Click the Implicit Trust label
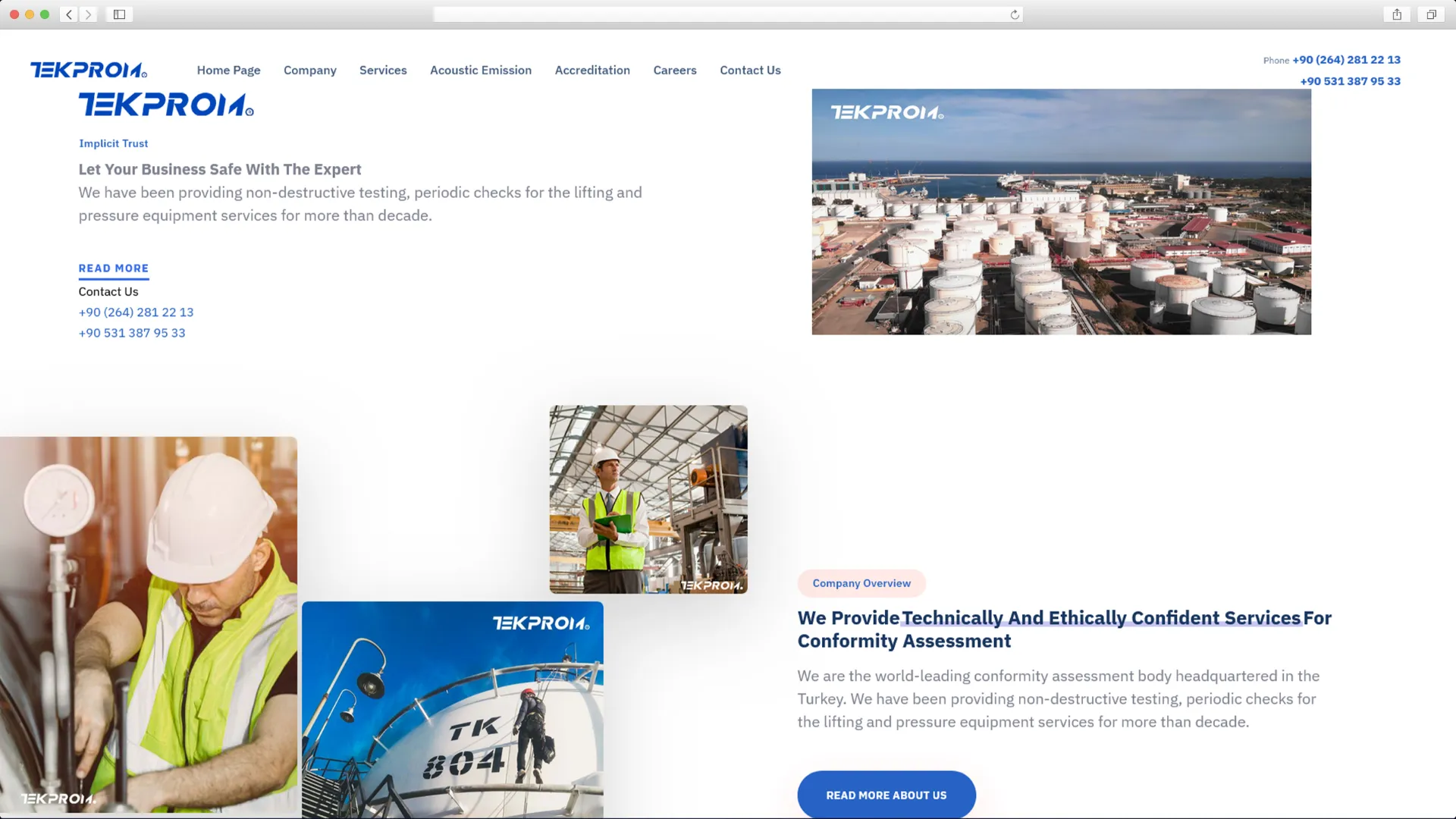1456x819 pixels. click(114, 143)
